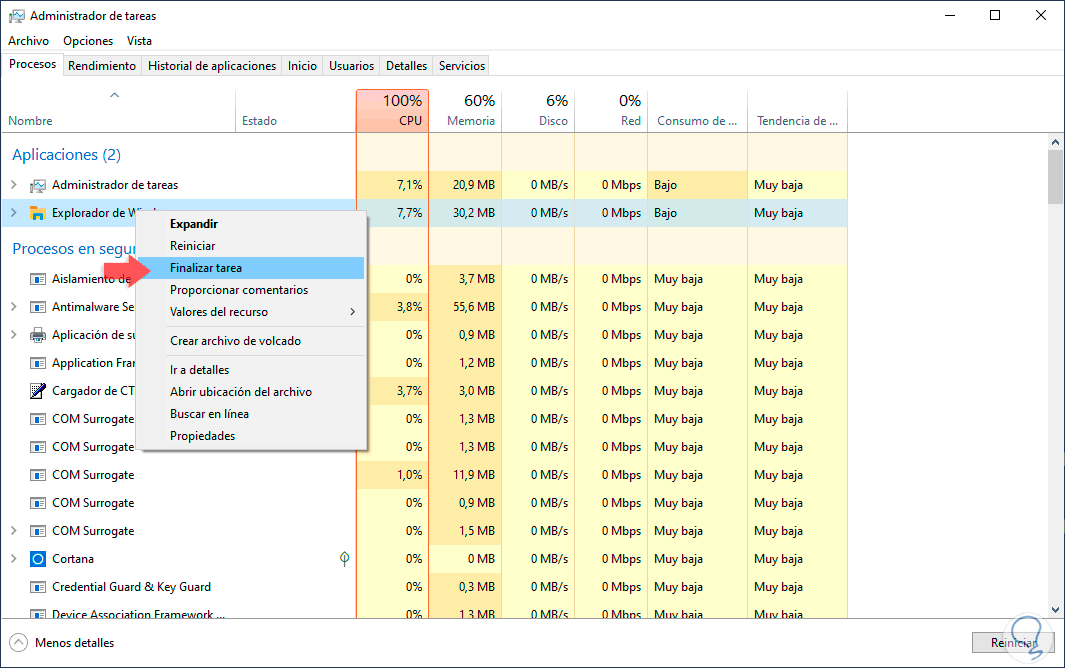Switch to the Rendimiento tab

[102, 66]
